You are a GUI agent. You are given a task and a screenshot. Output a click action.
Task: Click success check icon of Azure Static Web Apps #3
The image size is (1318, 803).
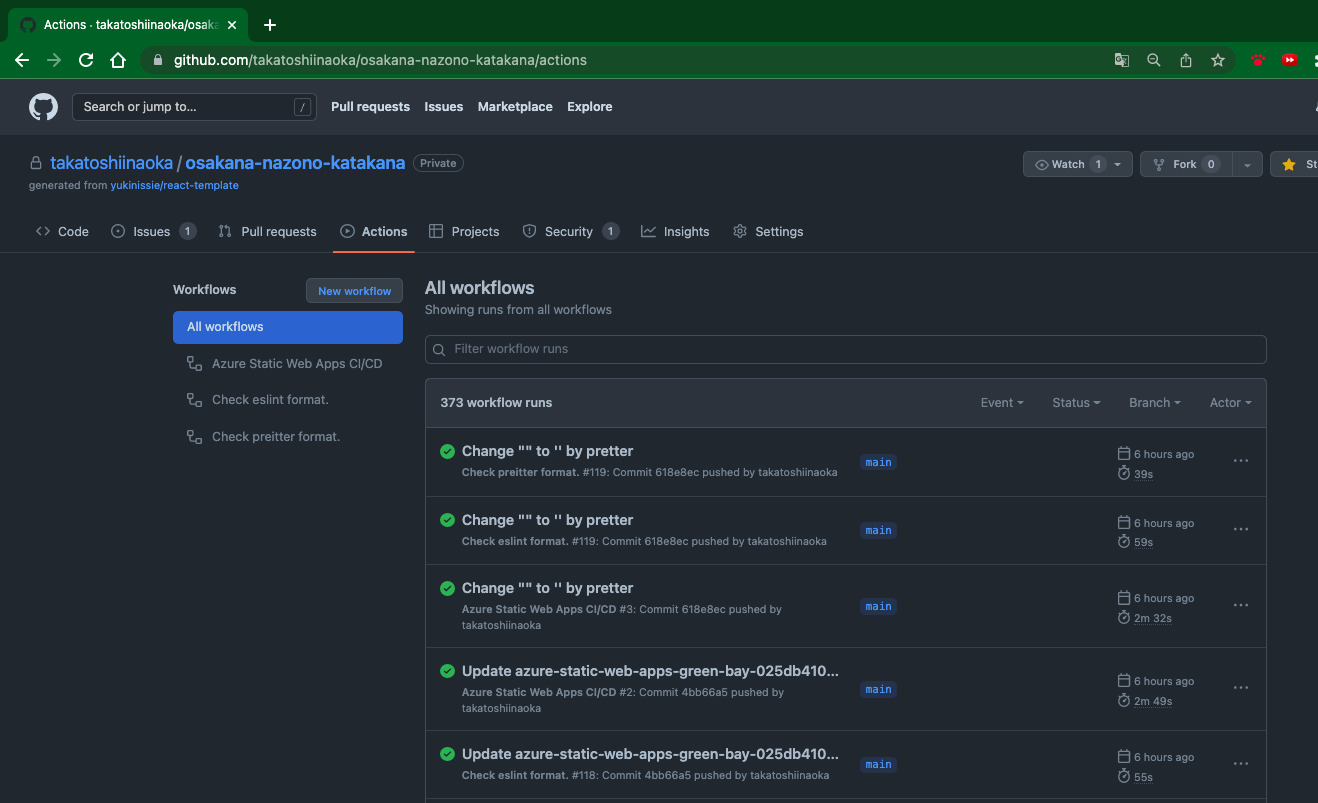(x=448, y=588)
